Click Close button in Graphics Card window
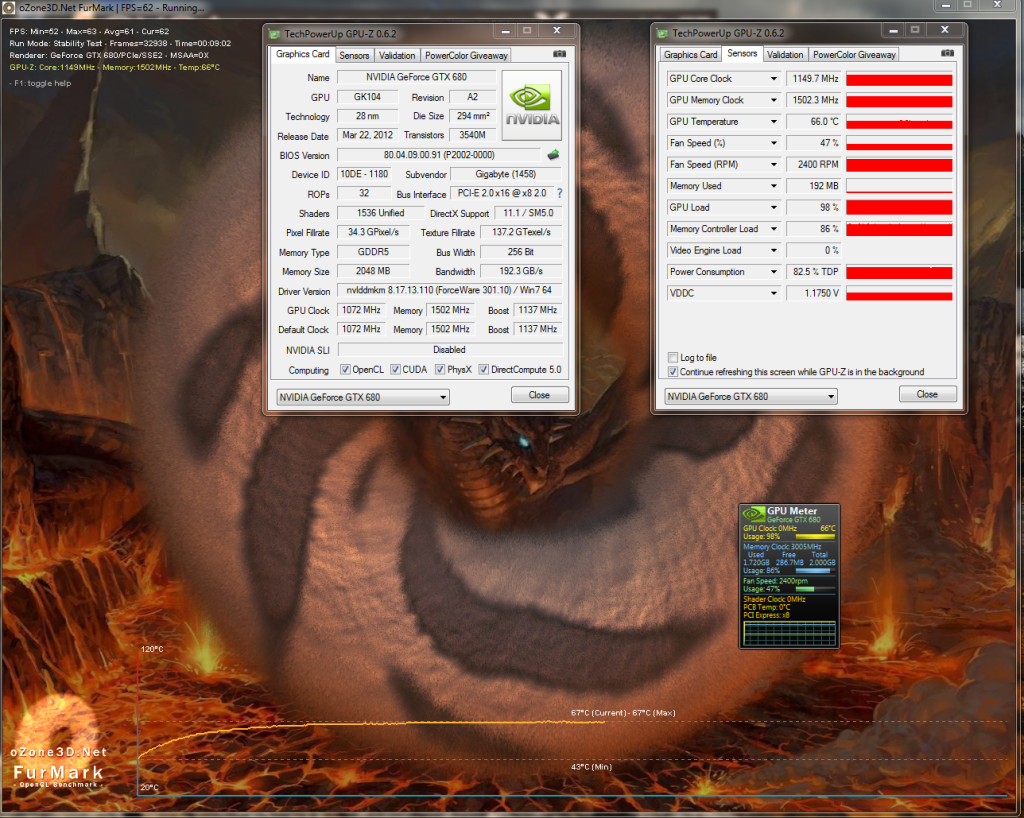This screenshot has width=1024, height=818. (x=539, y=395)
